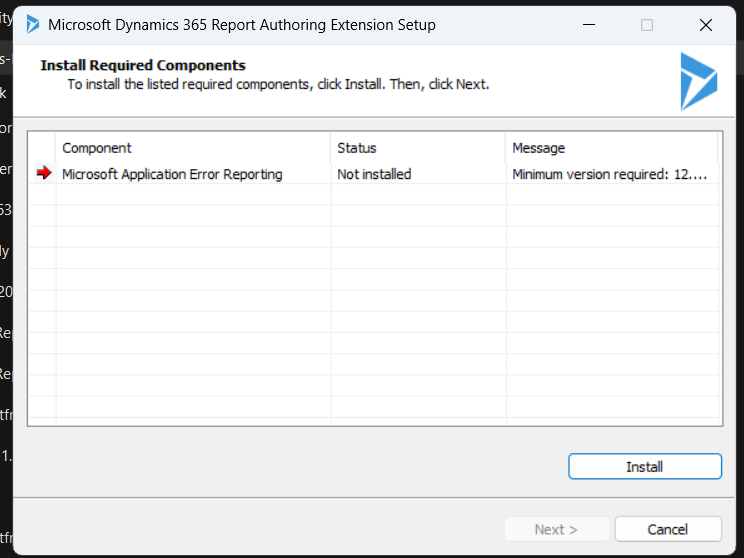
Task: Select the red arrow icon beside Error Reporting
Action: pos(44,173)
